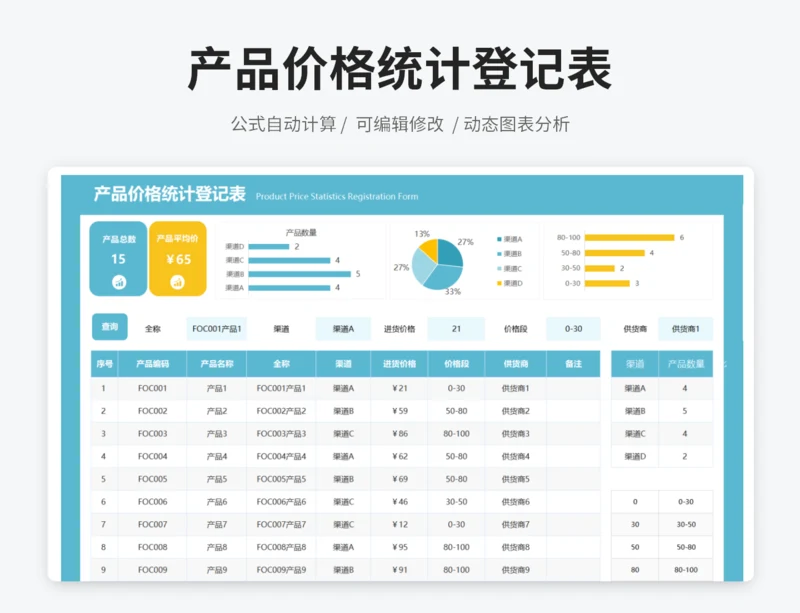
Task: Click the 渠道C legend swatch
Action: [x=499, y=268]
